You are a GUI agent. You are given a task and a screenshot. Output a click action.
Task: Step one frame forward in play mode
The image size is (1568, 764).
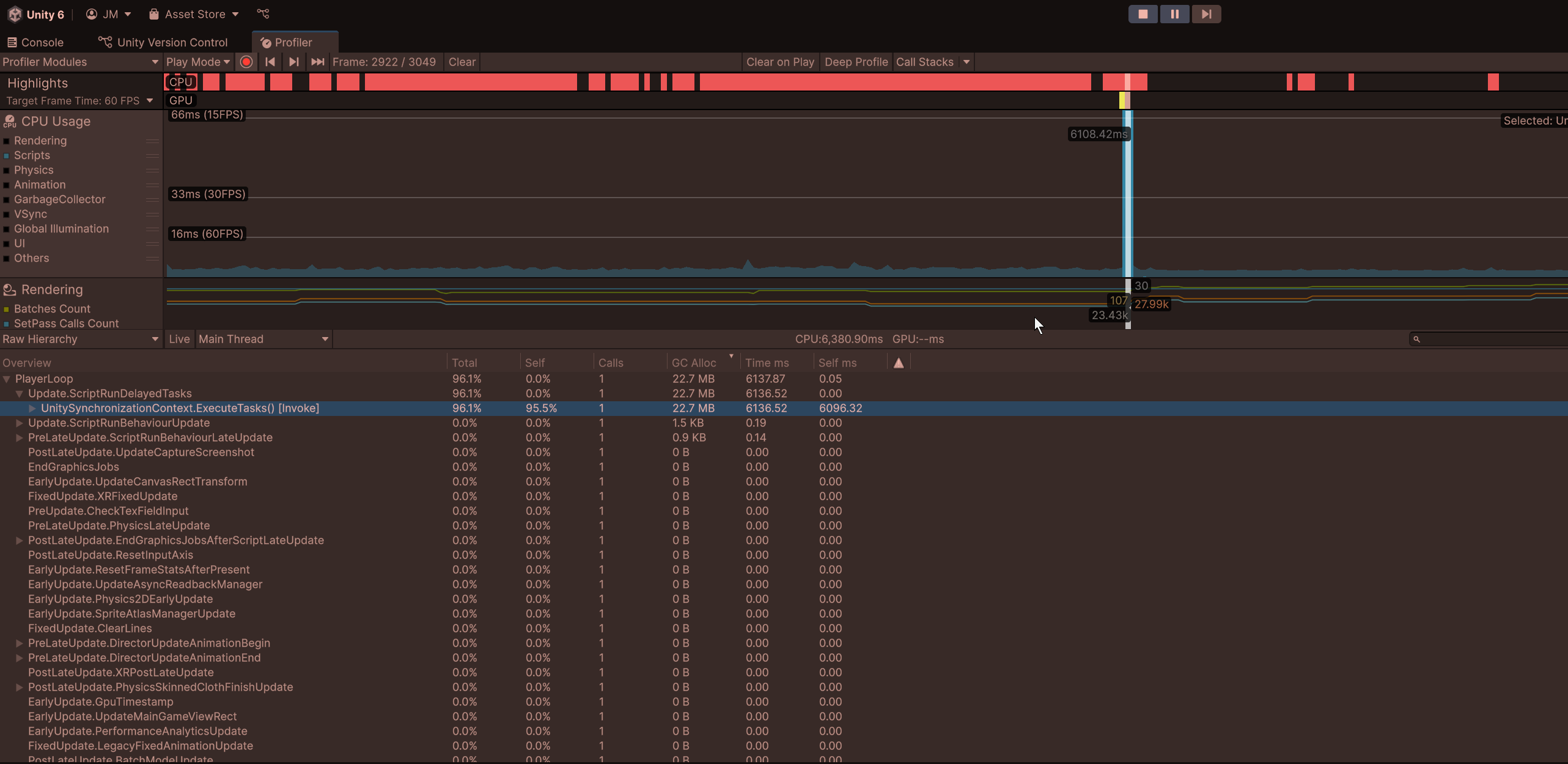click(1206, 13)
